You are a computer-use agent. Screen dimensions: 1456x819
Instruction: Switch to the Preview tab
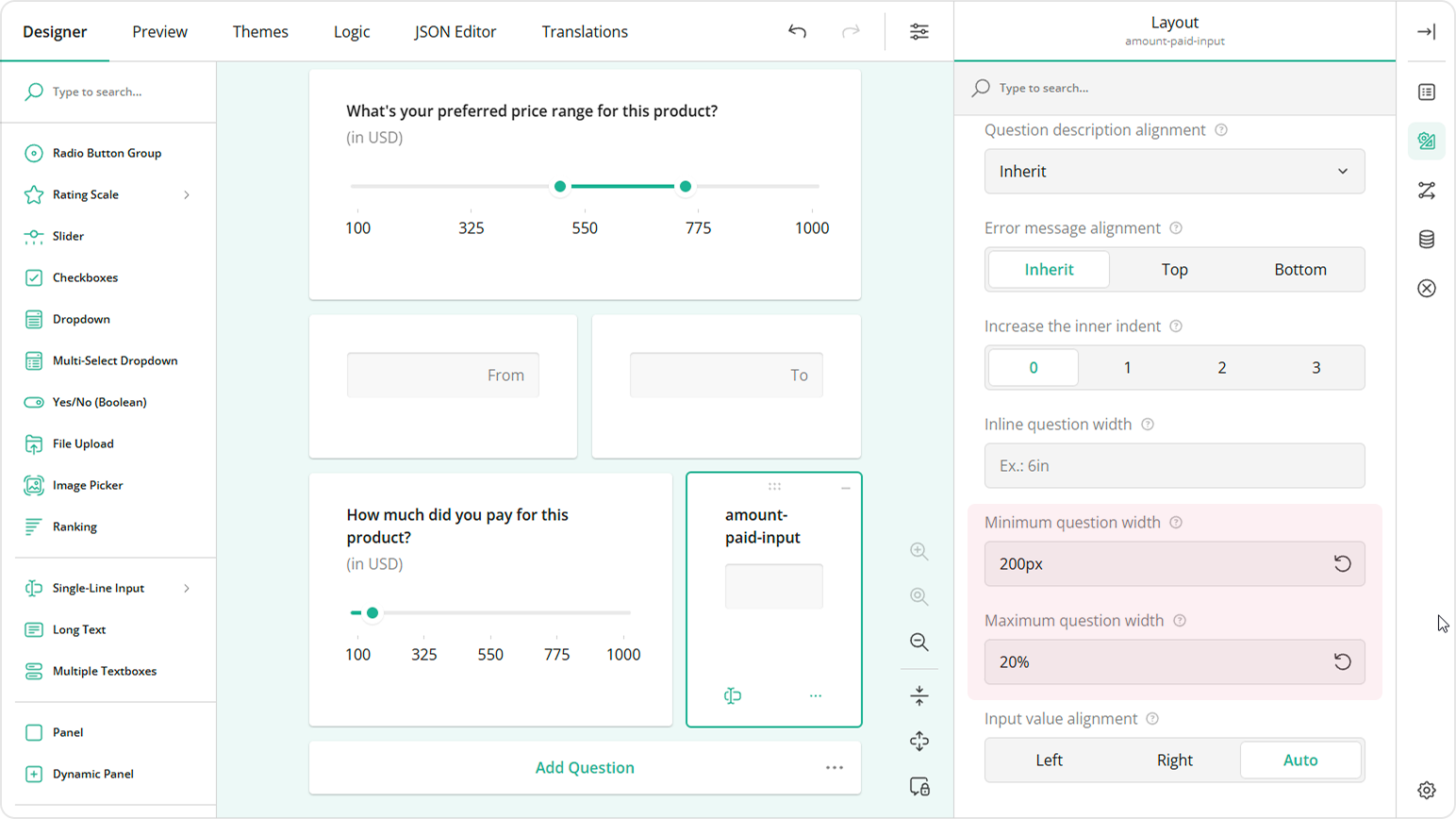[x=159, y=31]
